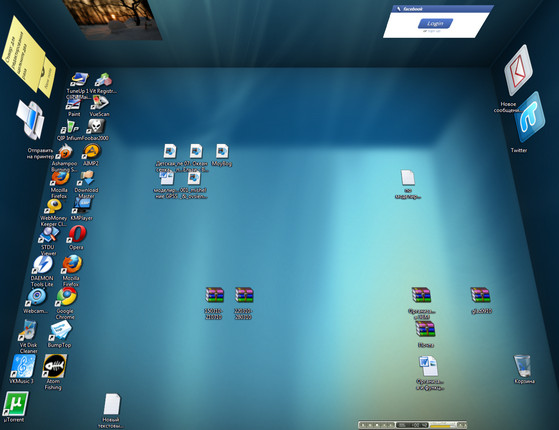Open the Opera browser shortcut
The width and height of the screenshot is (559, 430).
[x=77, y=235]
